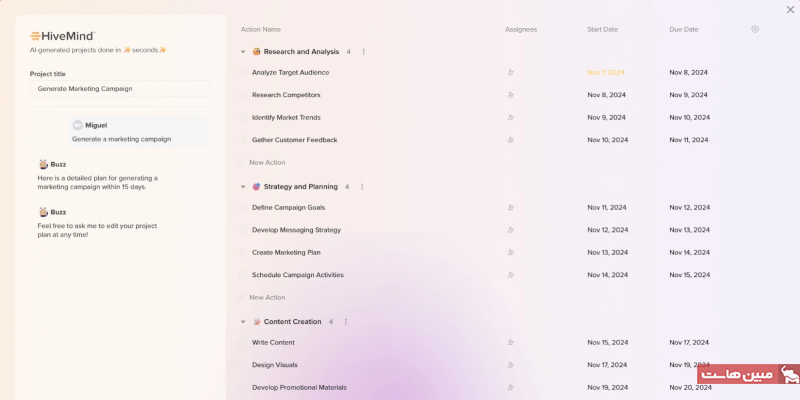
Task: Collapse the Research and Analysis section
Action: click(x=243, y=52)
